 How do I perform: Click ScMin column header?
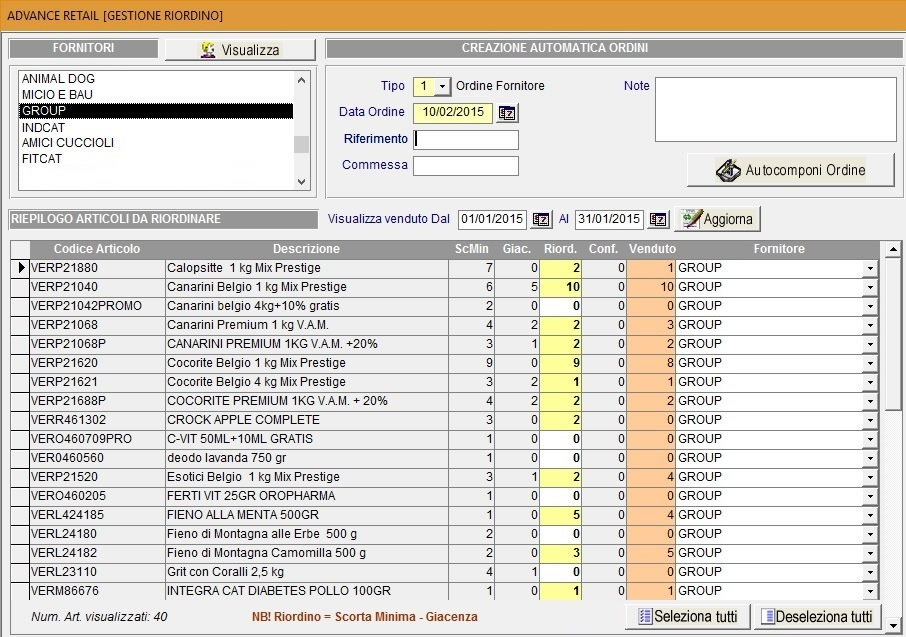pyautogui.click(x=471, y=249)
